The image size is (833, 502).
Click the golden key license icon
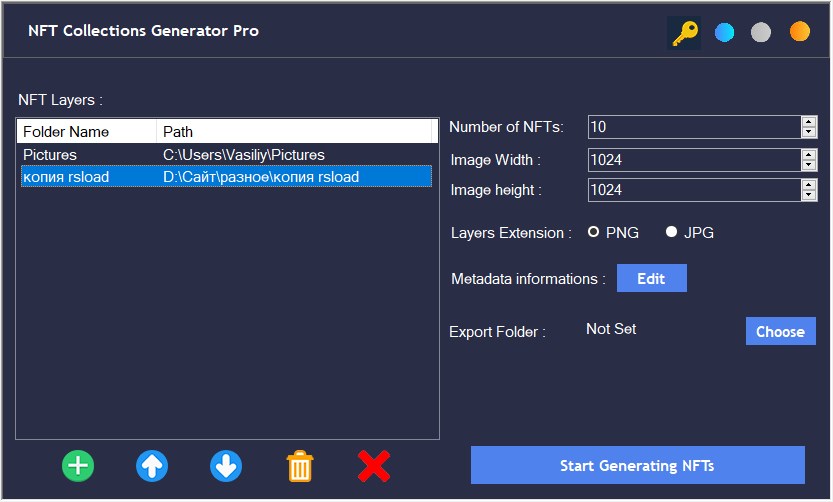[x=684, y=32]
